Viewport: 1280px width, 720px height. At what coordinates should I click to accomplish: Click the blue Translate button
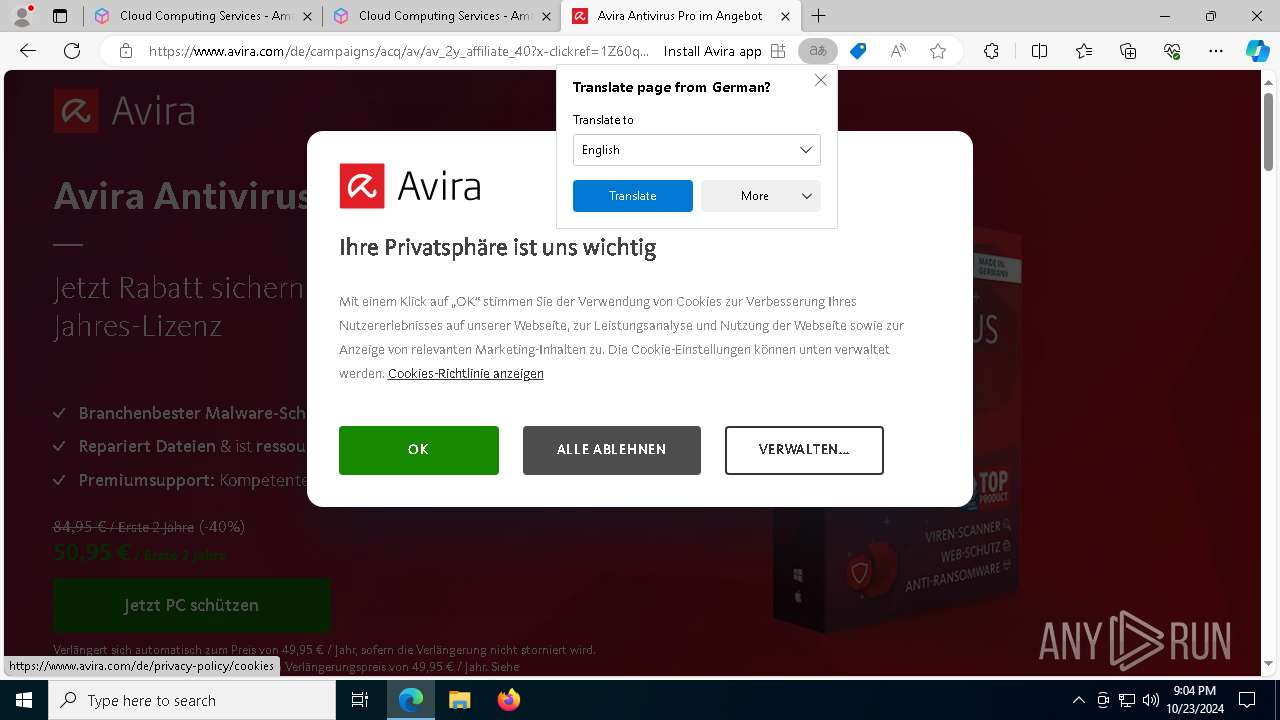[x=633, y=196]
